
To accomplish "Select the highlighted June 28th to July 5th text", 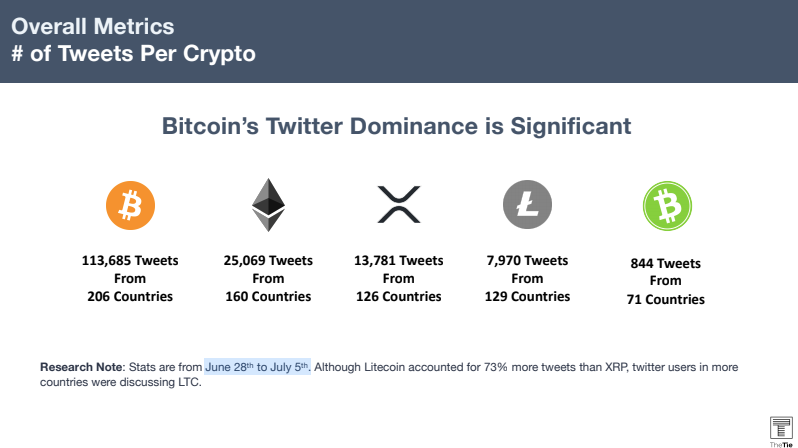I will (x=257, y=367).
